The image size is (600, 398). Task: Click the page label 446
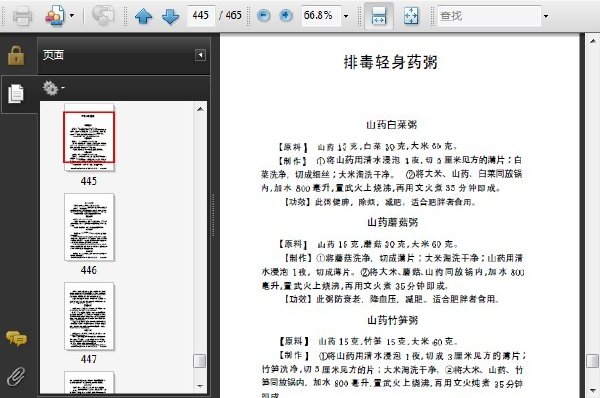coord(89,270)
